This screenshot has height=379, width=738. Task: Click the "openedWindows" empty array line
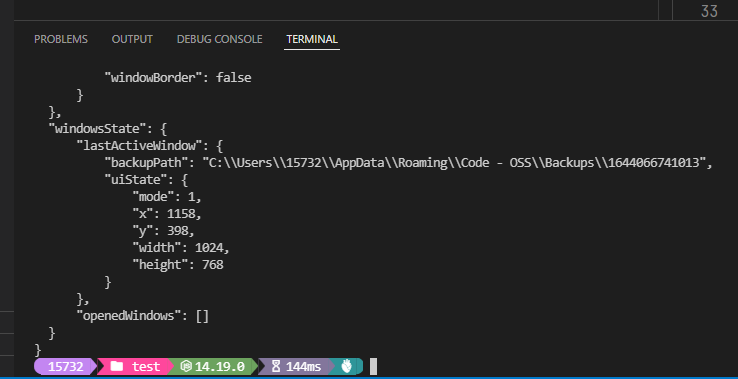pyautogui.click(x=143, y=315)
